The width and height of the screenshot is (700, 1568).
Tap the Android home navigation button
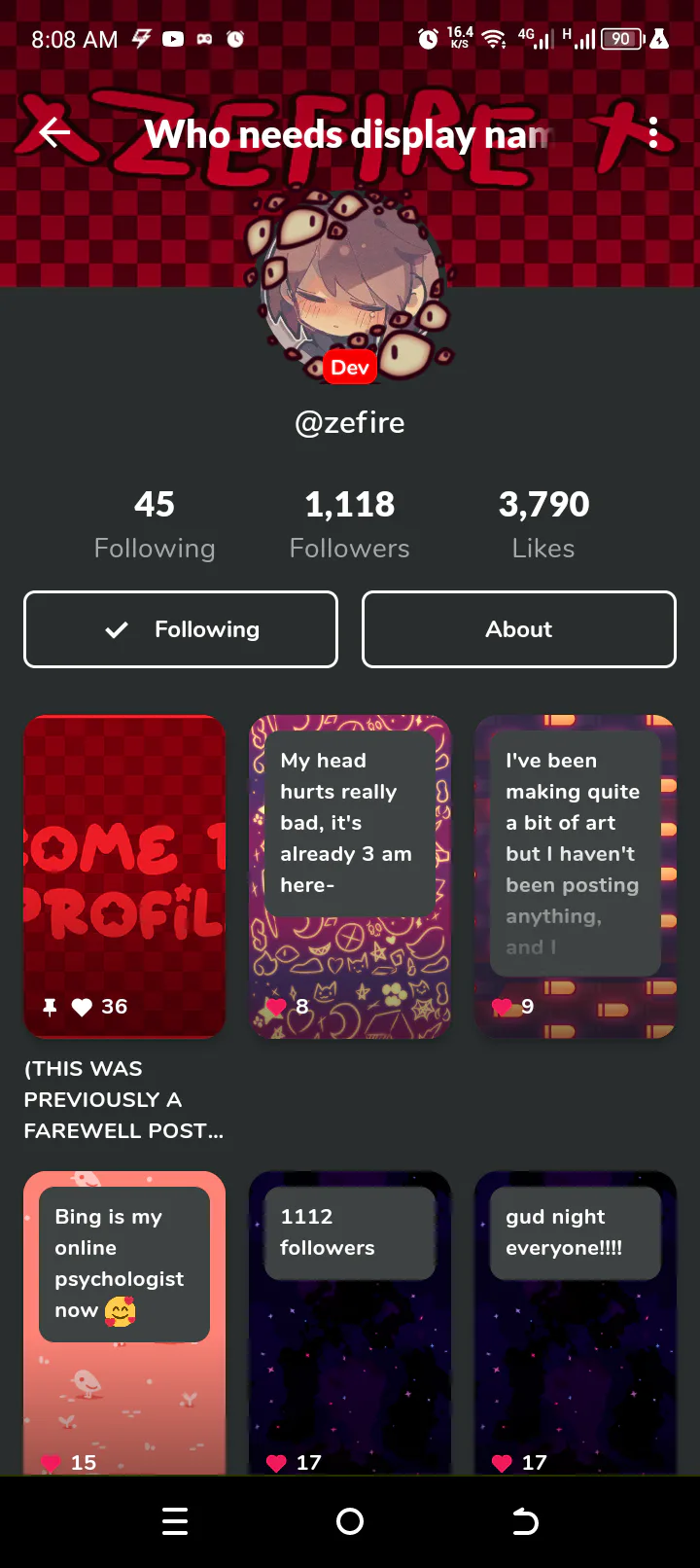(350, 1521)
